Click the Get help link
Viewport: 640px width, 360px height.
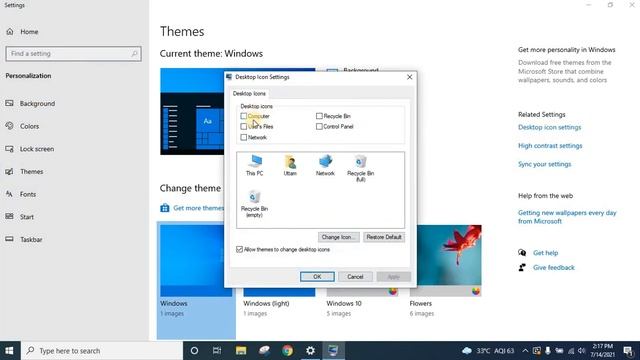click(545, 253)
